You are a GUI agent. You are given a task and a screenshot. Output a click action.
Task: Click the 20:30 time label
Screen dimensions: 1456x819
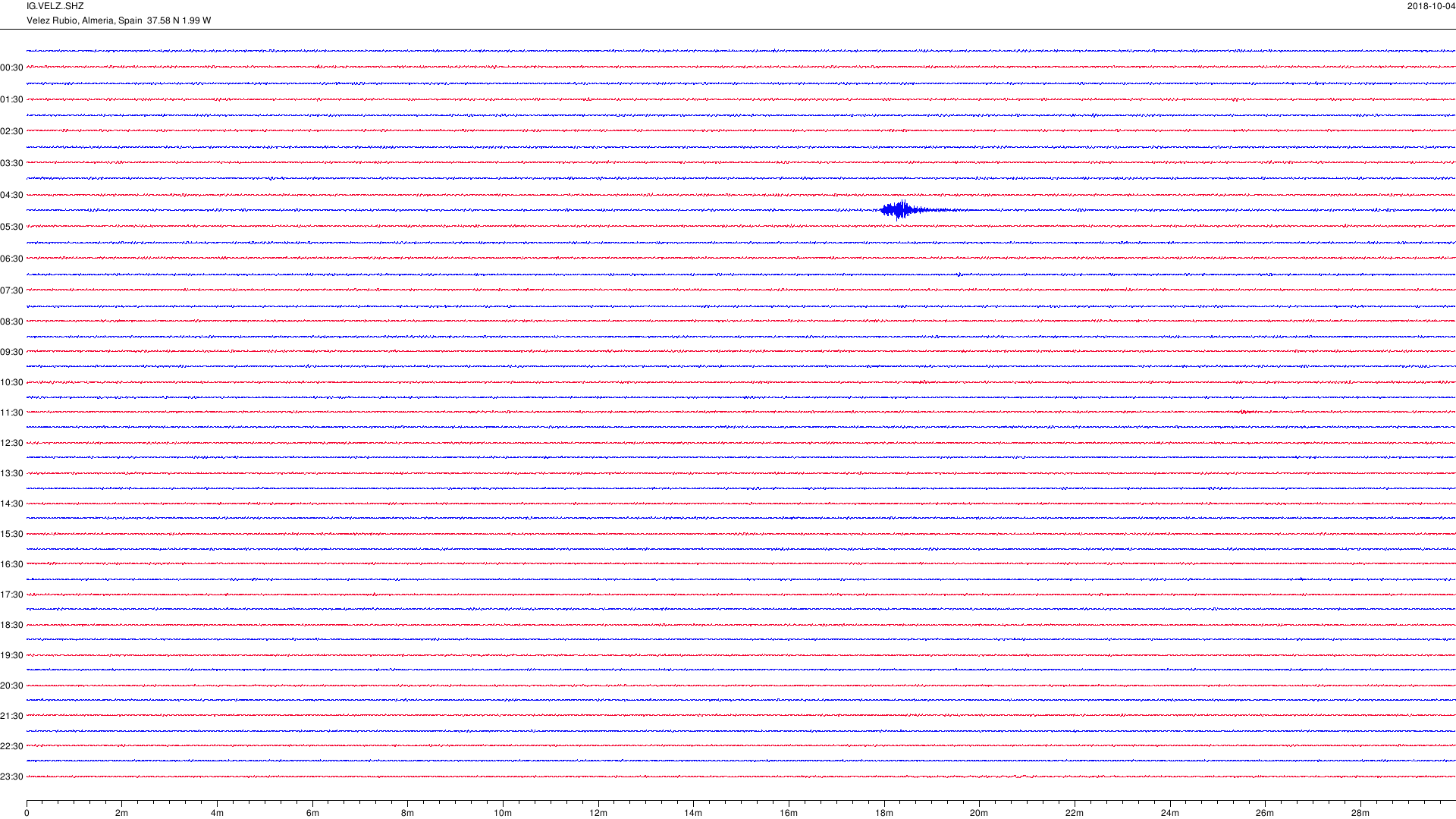pos(11,686)
